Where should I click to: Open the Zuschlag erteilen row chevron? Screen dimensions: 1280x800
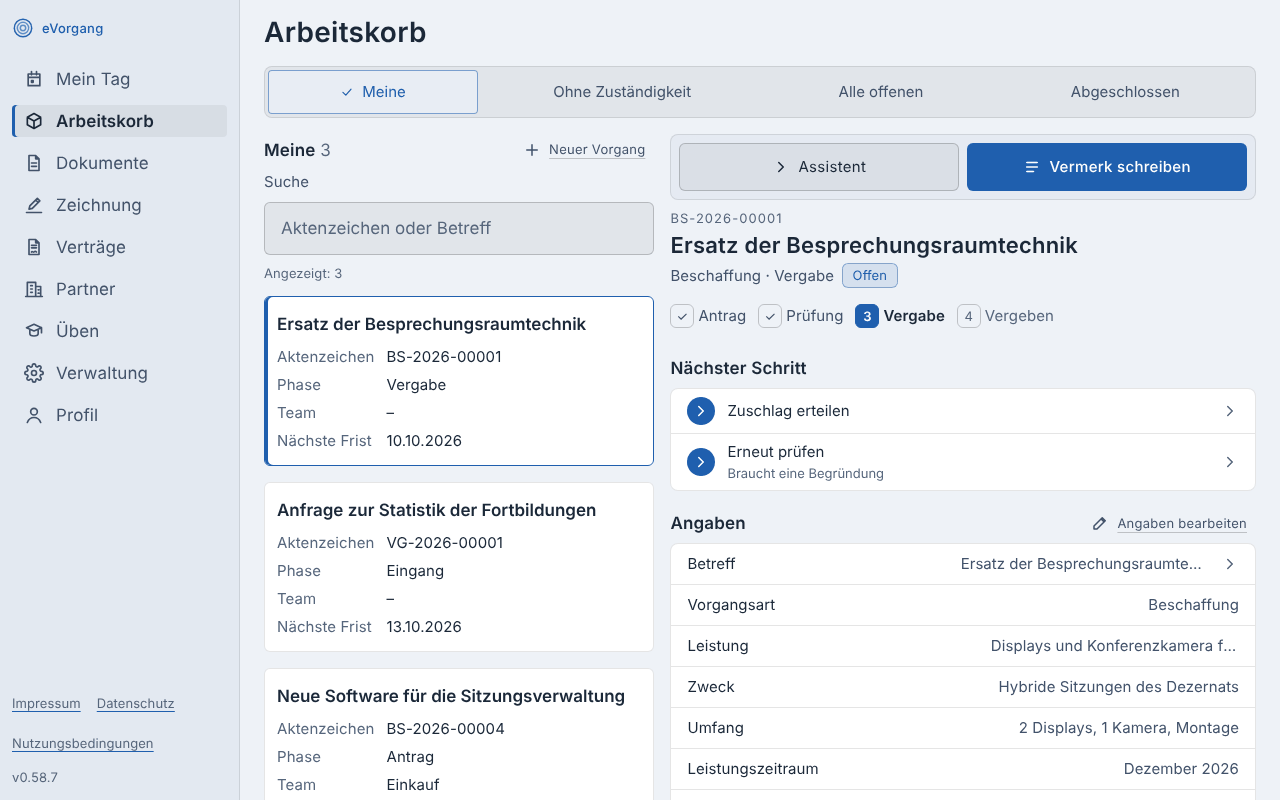click(x=1230, y=411)
